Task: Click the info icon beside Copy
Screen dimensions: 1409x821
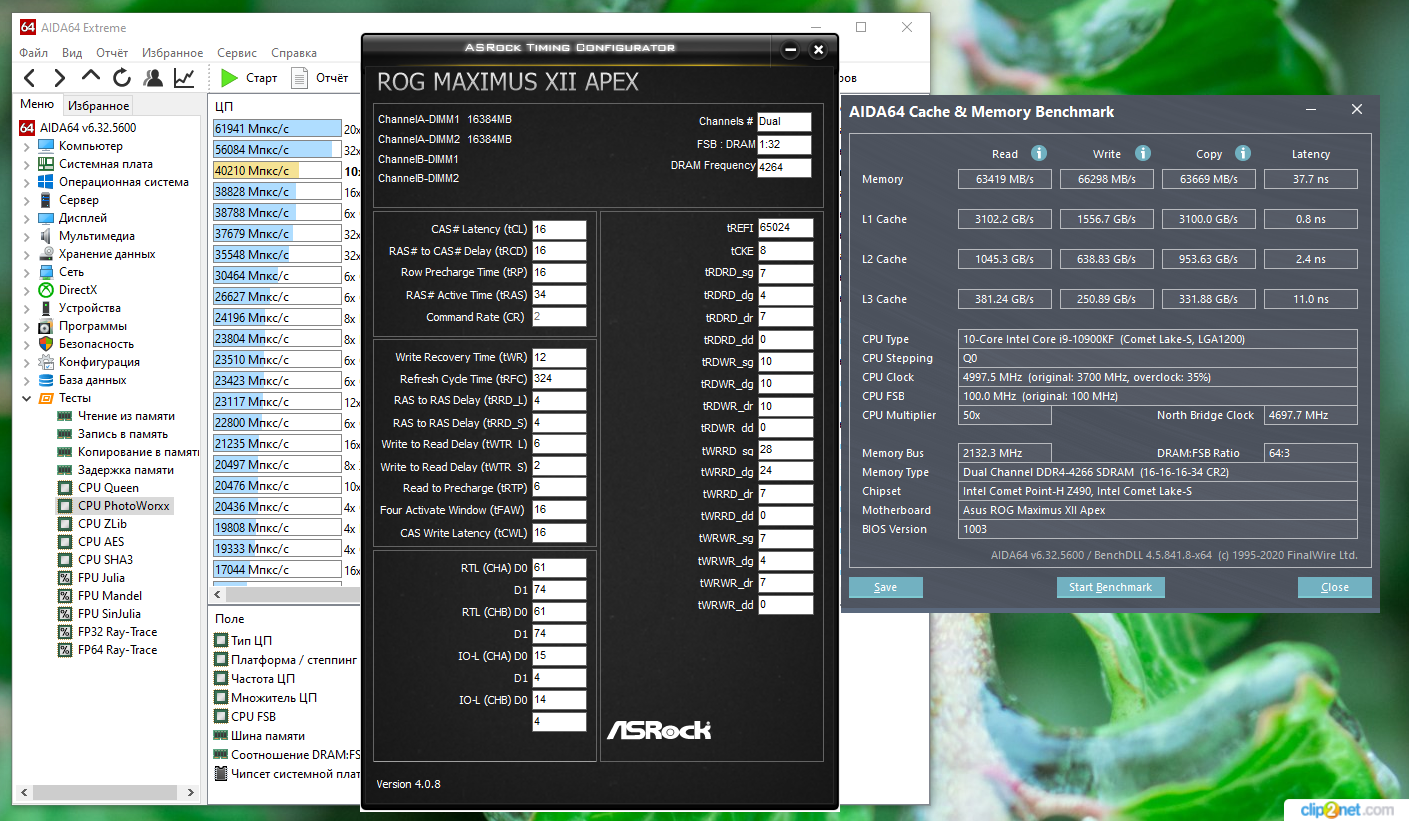Action: click(1243, 154)
